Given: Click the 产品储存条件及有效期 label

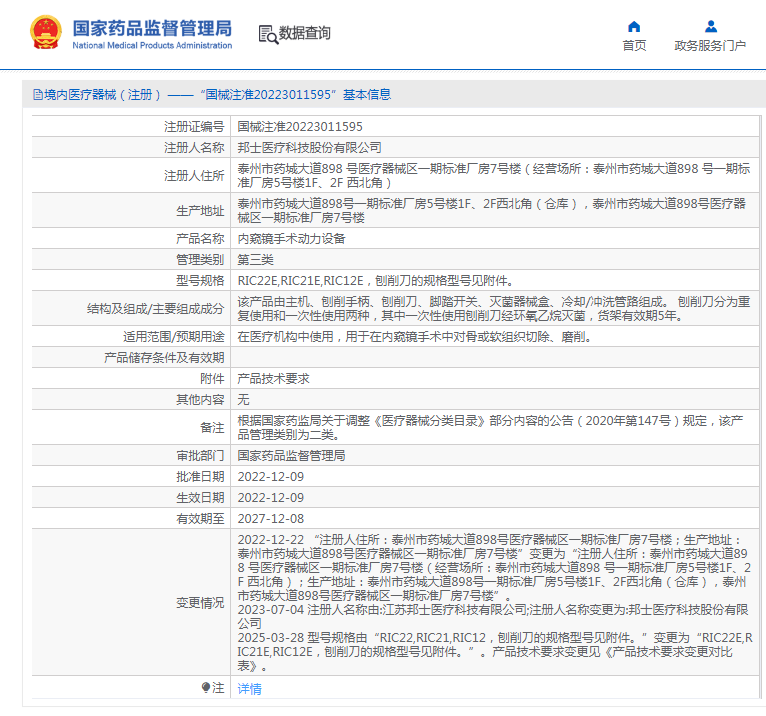Looking at the screenshot, I should (164, 358).
